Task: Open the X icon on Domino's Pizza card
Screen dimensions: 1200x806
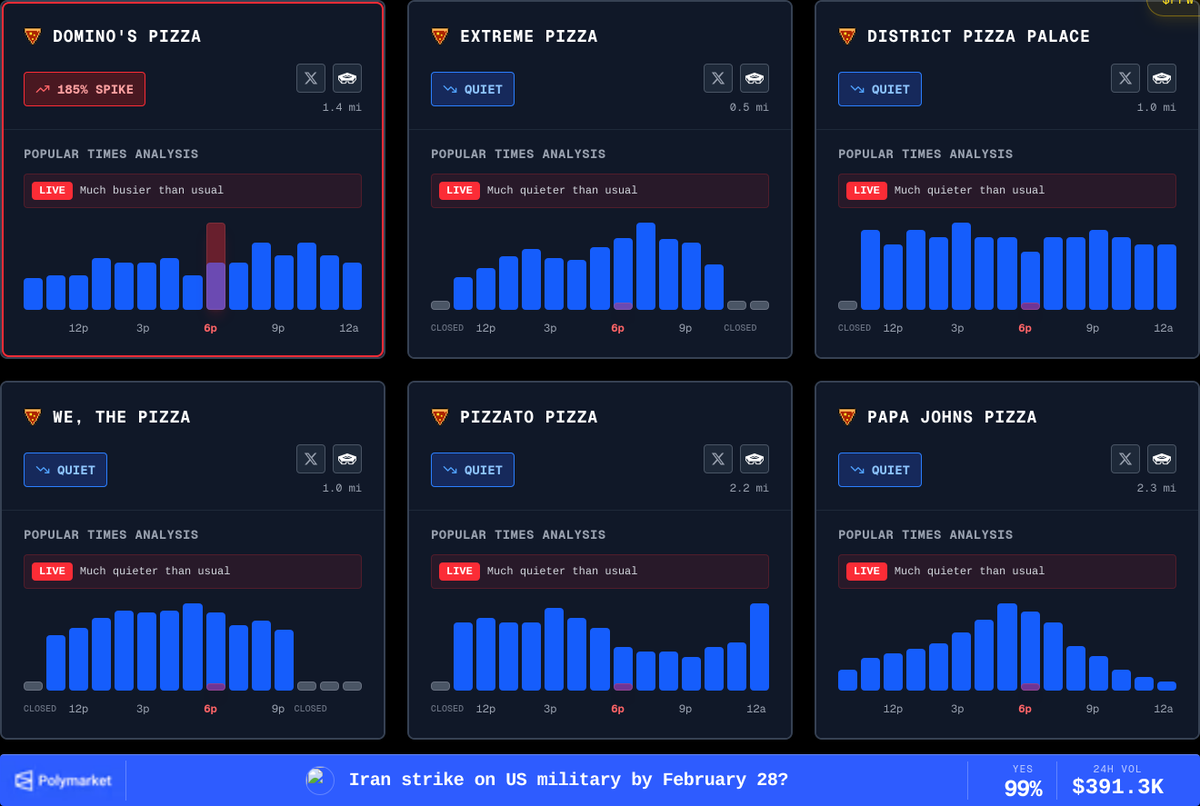Action: tap(310, 78)
